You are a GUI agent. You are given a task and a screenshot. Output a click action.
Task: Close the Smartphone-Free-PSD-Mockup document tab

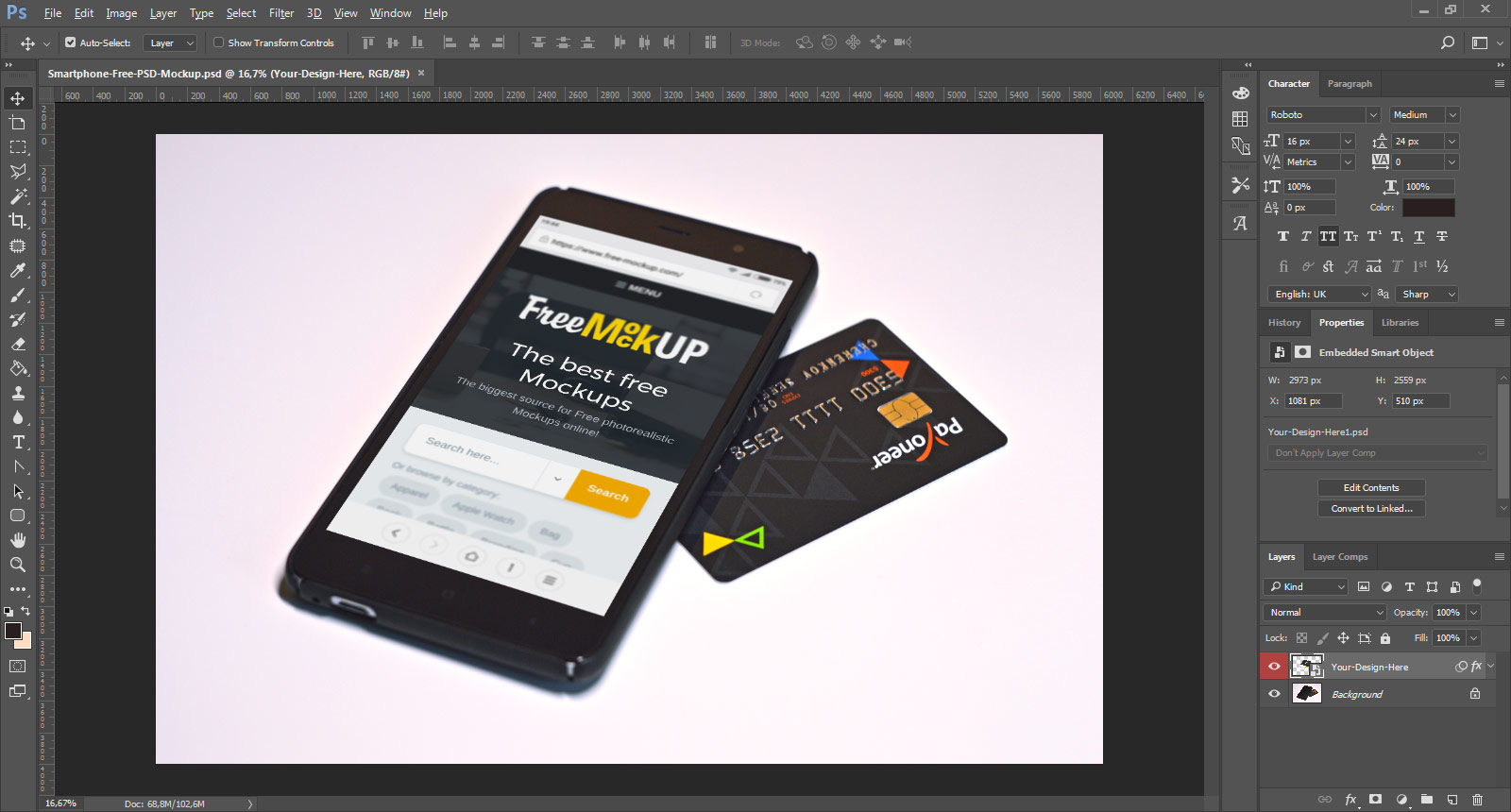pos(421,73)
